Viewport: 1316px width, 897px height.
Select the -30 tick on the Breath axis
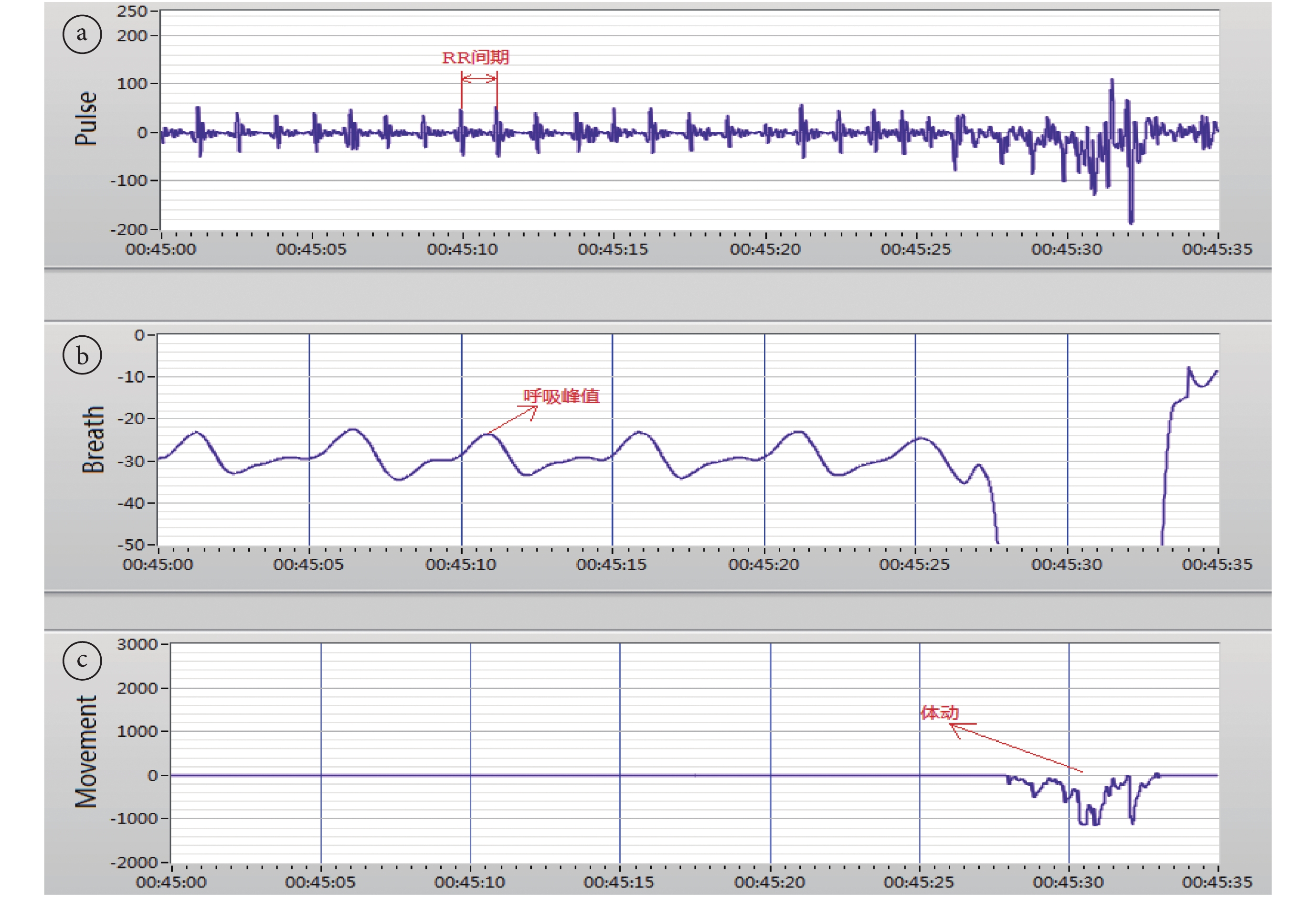[132, 461]
